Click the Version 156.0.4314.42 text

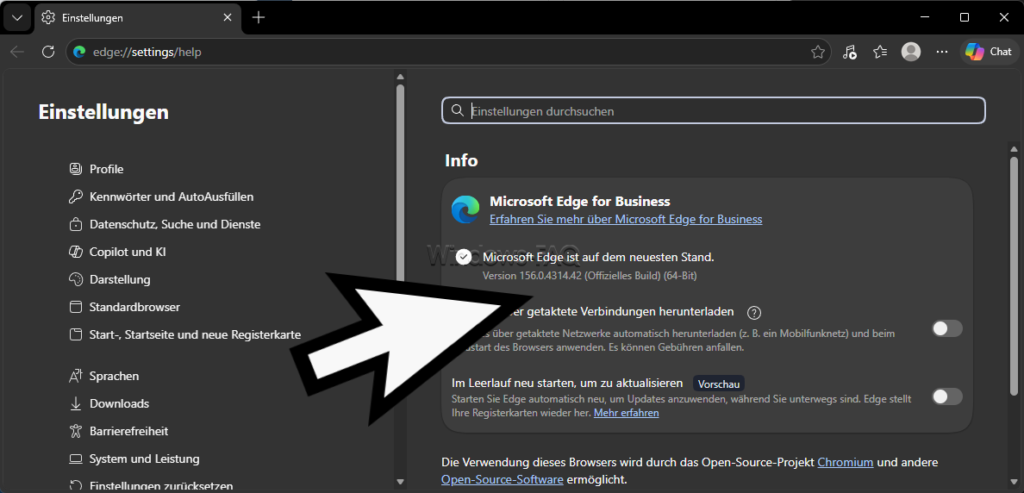(590, 276)
